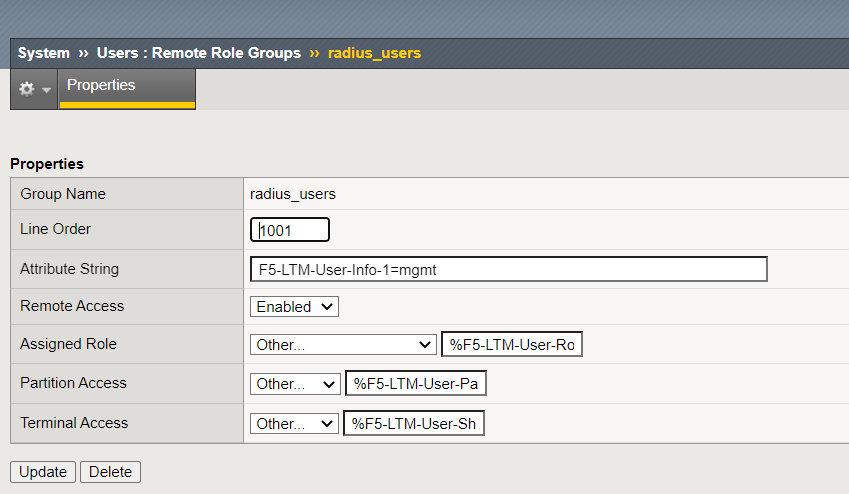
Task: Click the Delete button
Action: (x=110, y=472)
